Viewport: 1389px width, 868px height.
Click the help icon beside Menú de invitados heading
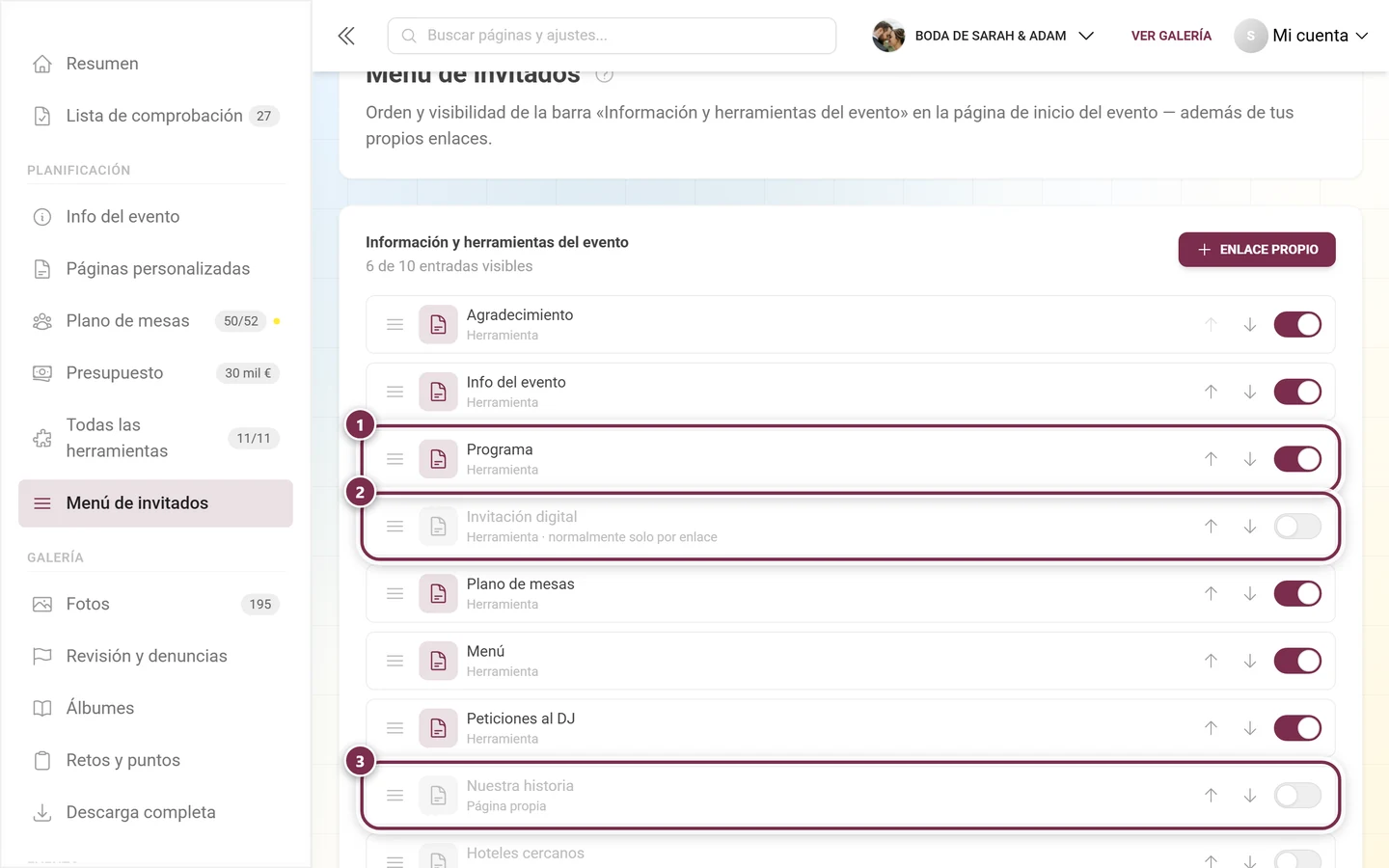tap(605, 75)
